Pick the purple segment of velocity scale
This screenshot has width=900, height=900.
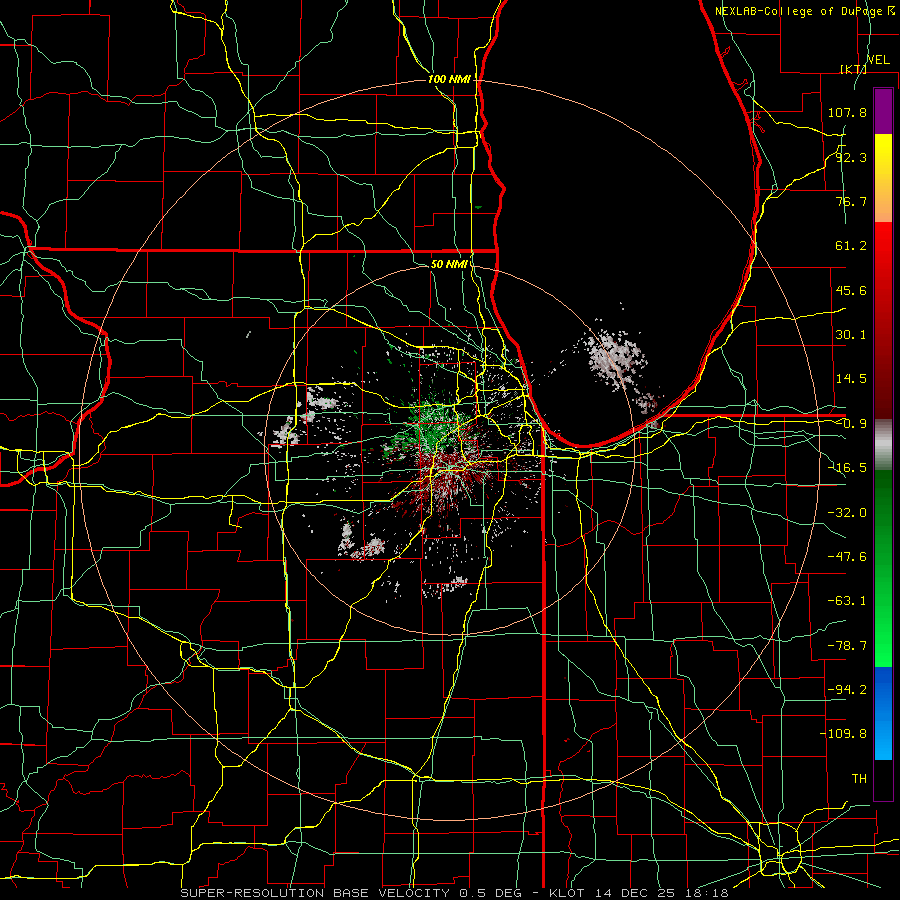883,111
